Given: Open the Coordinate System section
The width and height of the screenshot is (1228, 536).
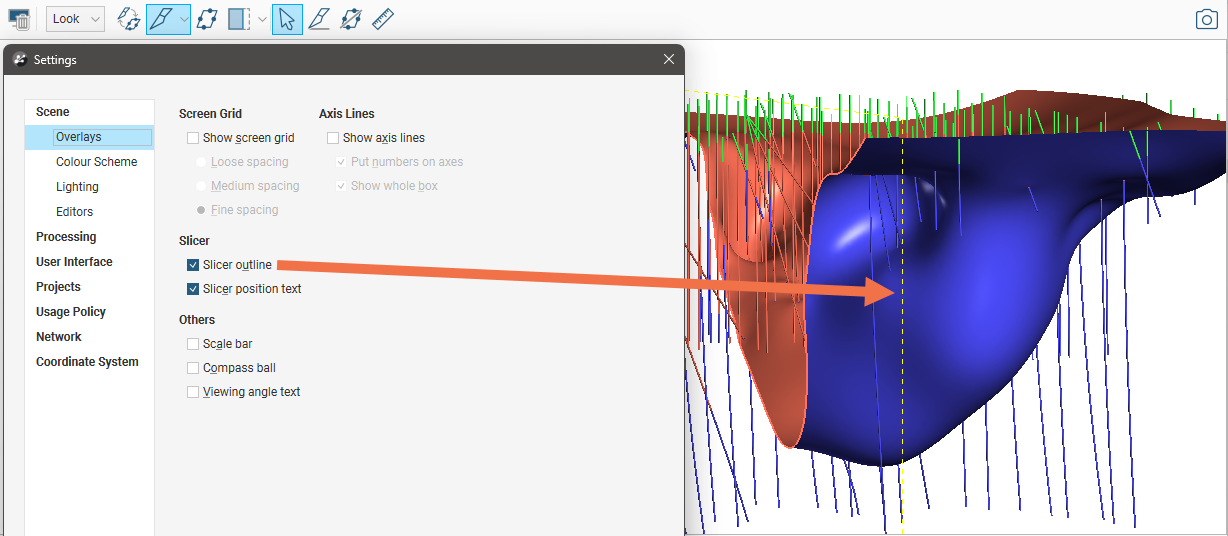Looking at the screenshot, I should point(87,362).
